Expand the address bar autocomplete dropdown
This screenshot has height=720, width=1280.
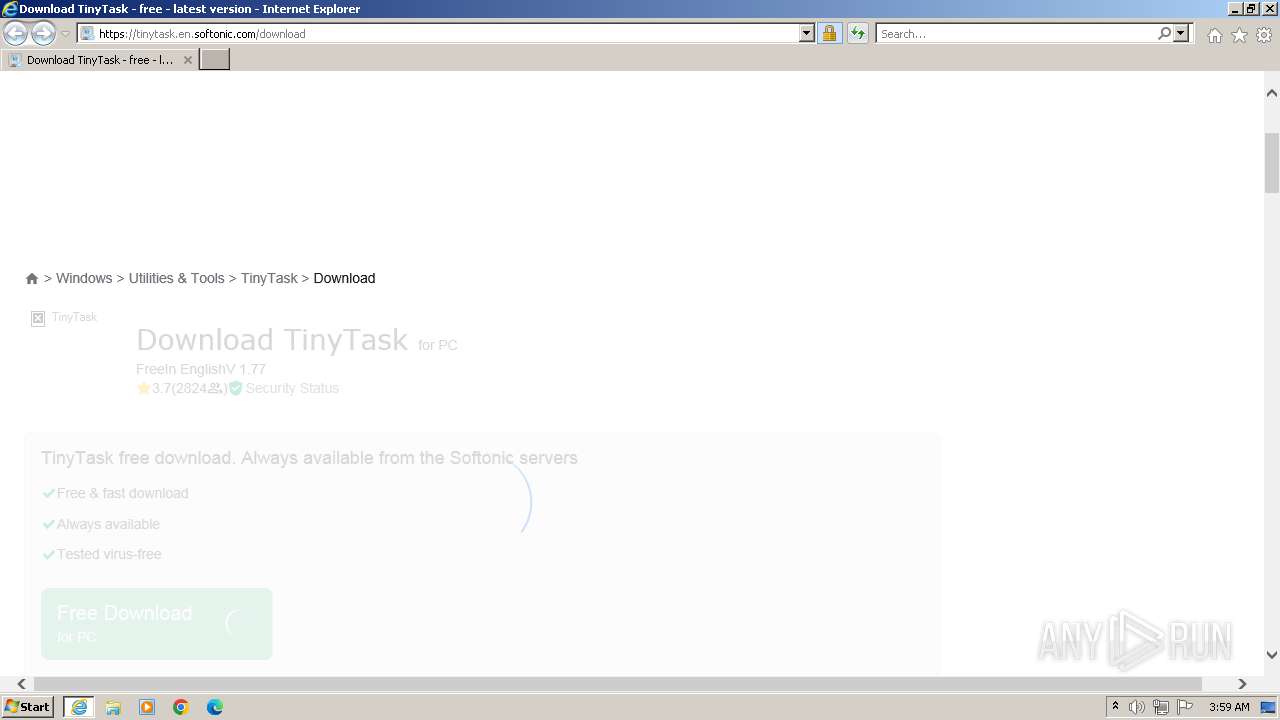pyautogui.click(x=807, y=33)
